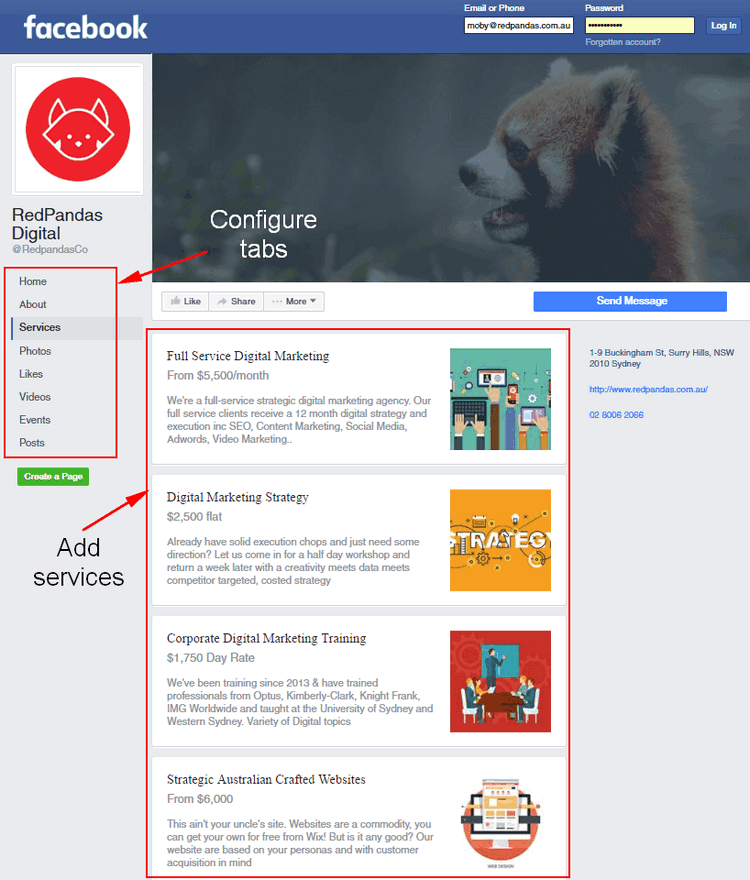The height and width of the screenshot is (880, 750).
Task: Click the Send Message button
Action: 630,301
